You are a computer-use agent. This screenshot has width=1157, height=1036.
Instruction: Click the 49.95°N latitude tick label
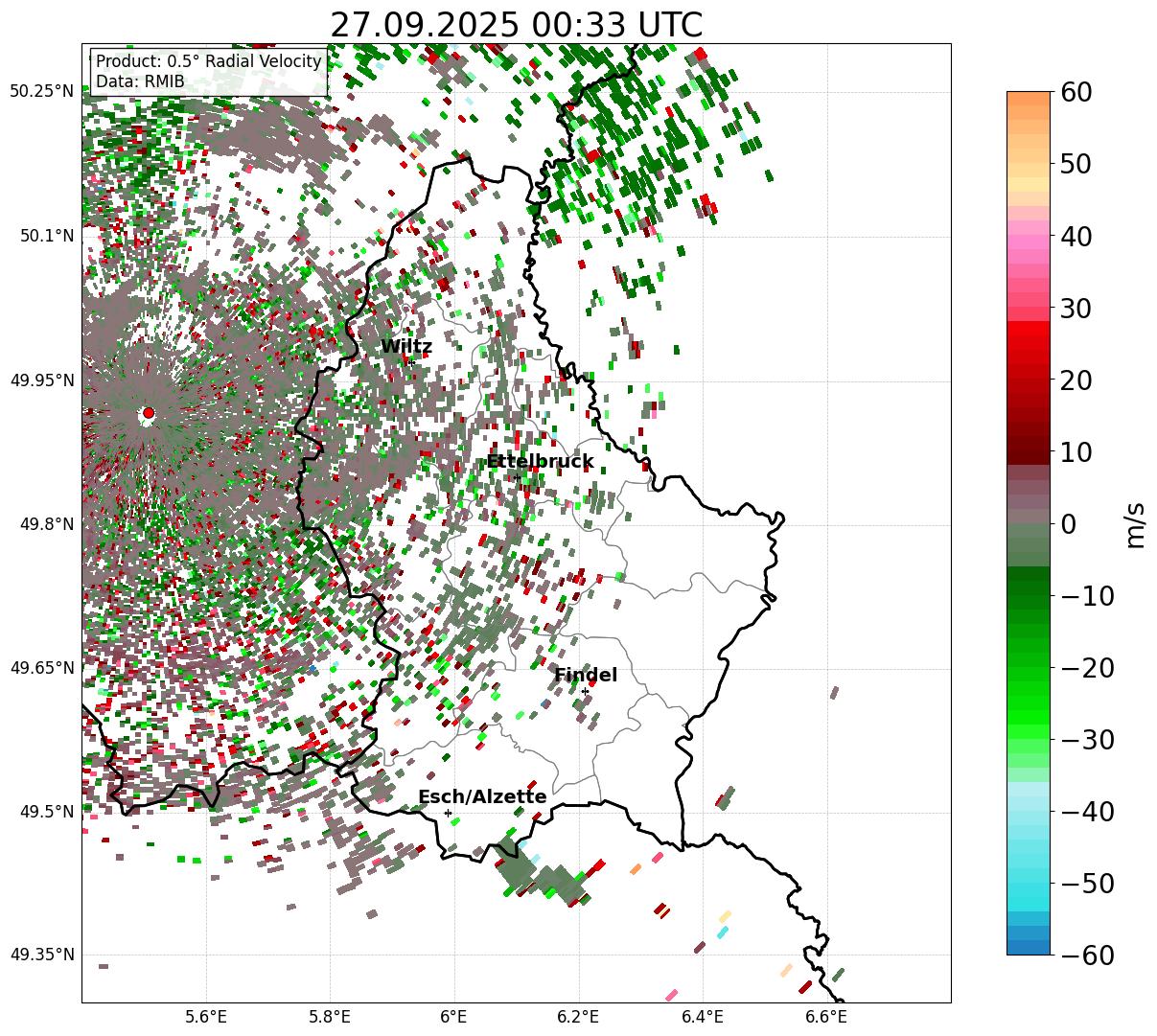tap(41, 380)
